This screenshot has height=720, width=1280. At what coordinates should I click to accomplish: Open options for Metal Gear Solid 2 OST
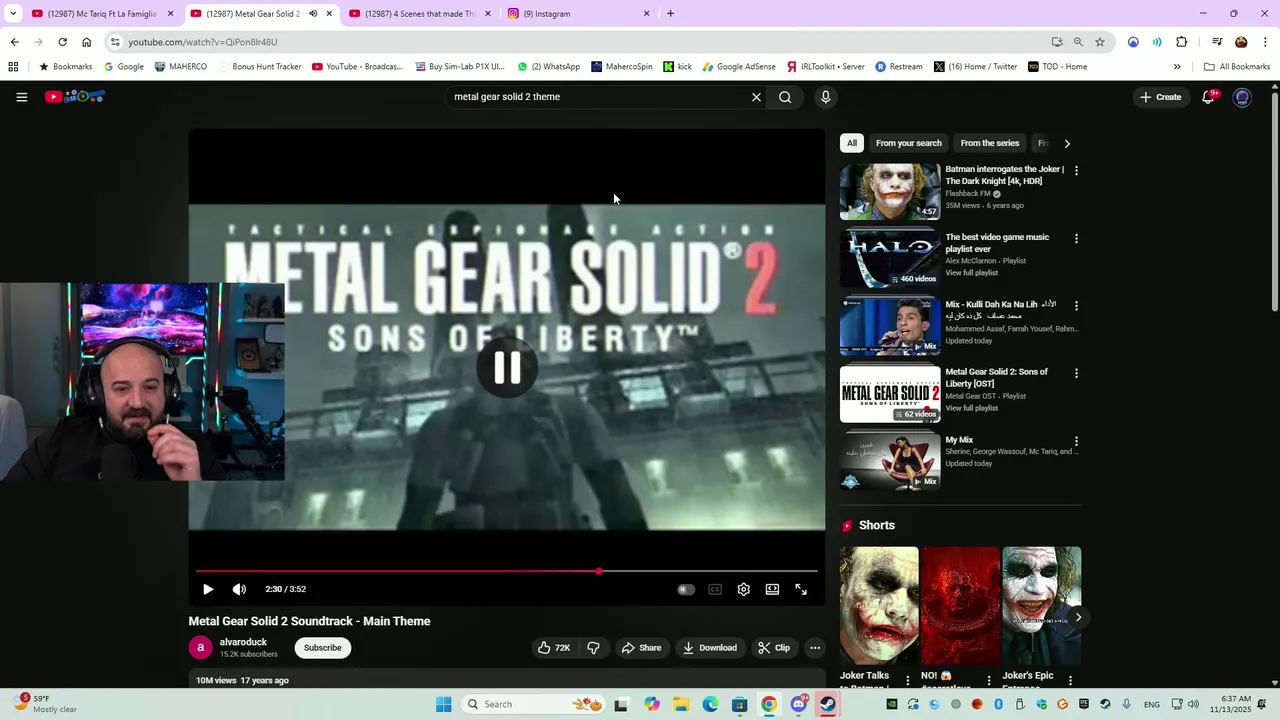pos(1076,373)
